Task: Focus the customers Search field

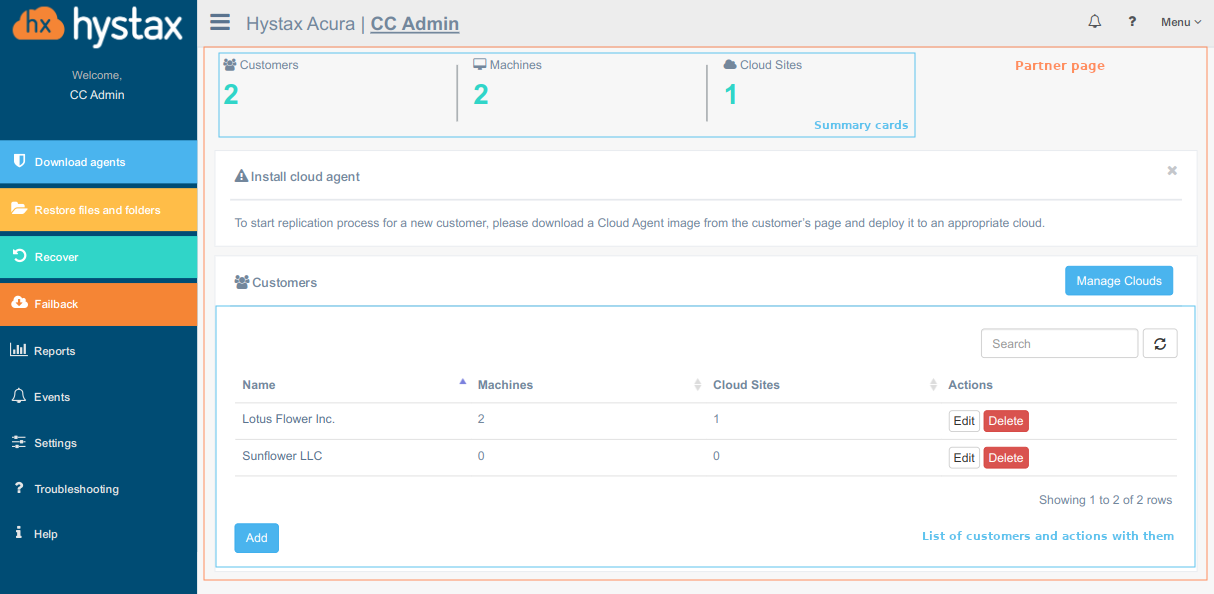Action: (x=1059, y=344)
